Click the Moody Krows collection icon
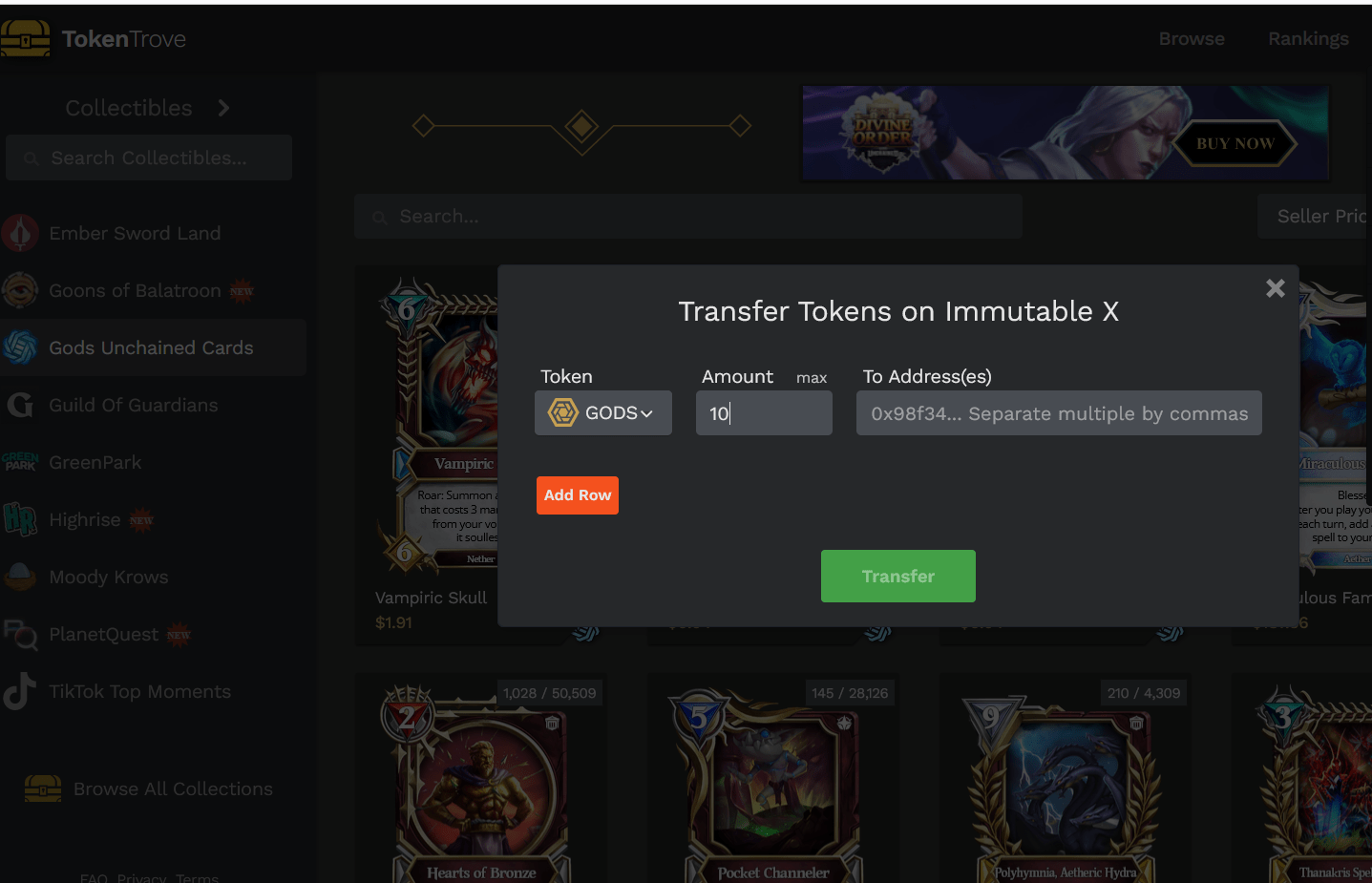This screenshot has width=1372, height=883. point(20,577)
